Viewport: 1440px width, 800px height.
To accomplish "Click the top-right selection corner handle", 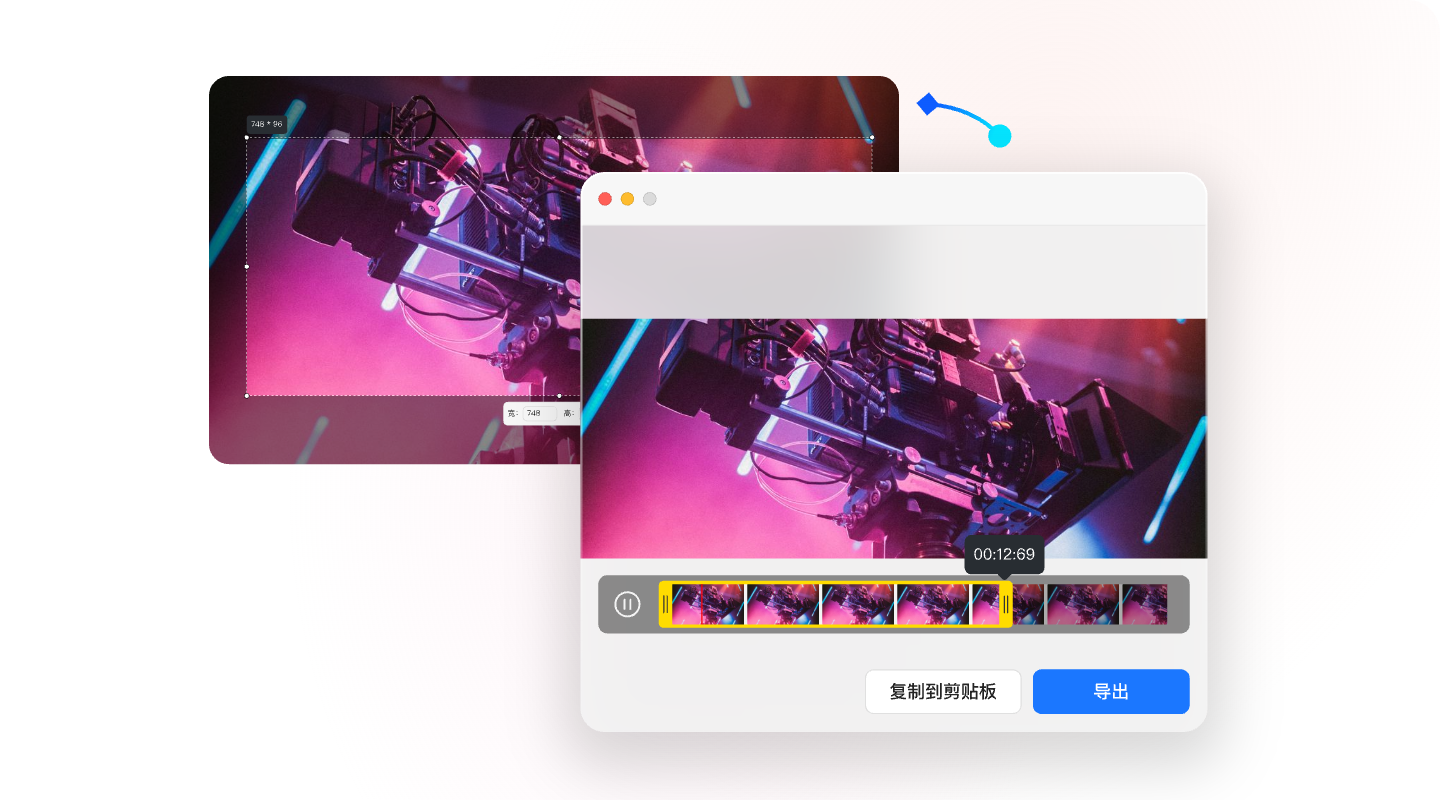I will coord(871,138).
